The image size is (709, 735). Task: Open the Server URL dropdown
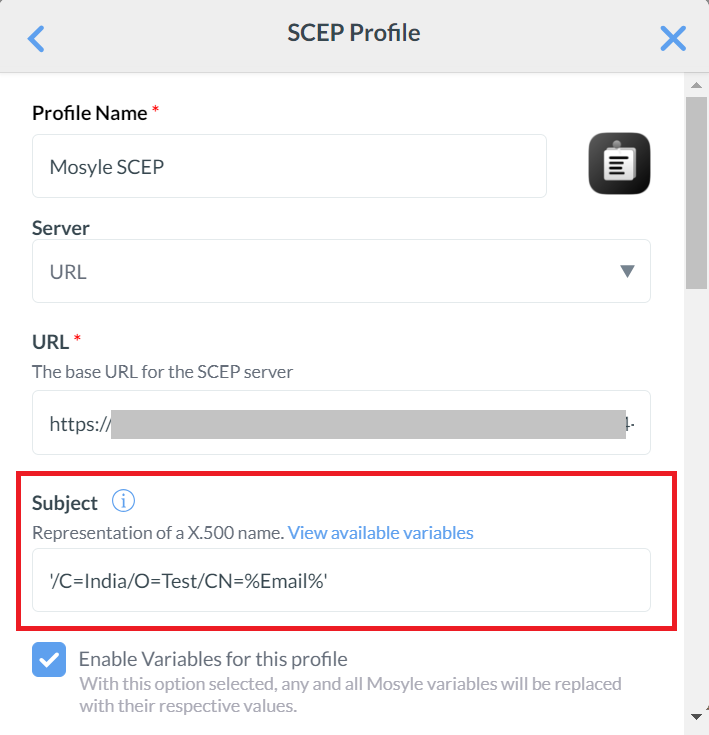pos(341,271)
